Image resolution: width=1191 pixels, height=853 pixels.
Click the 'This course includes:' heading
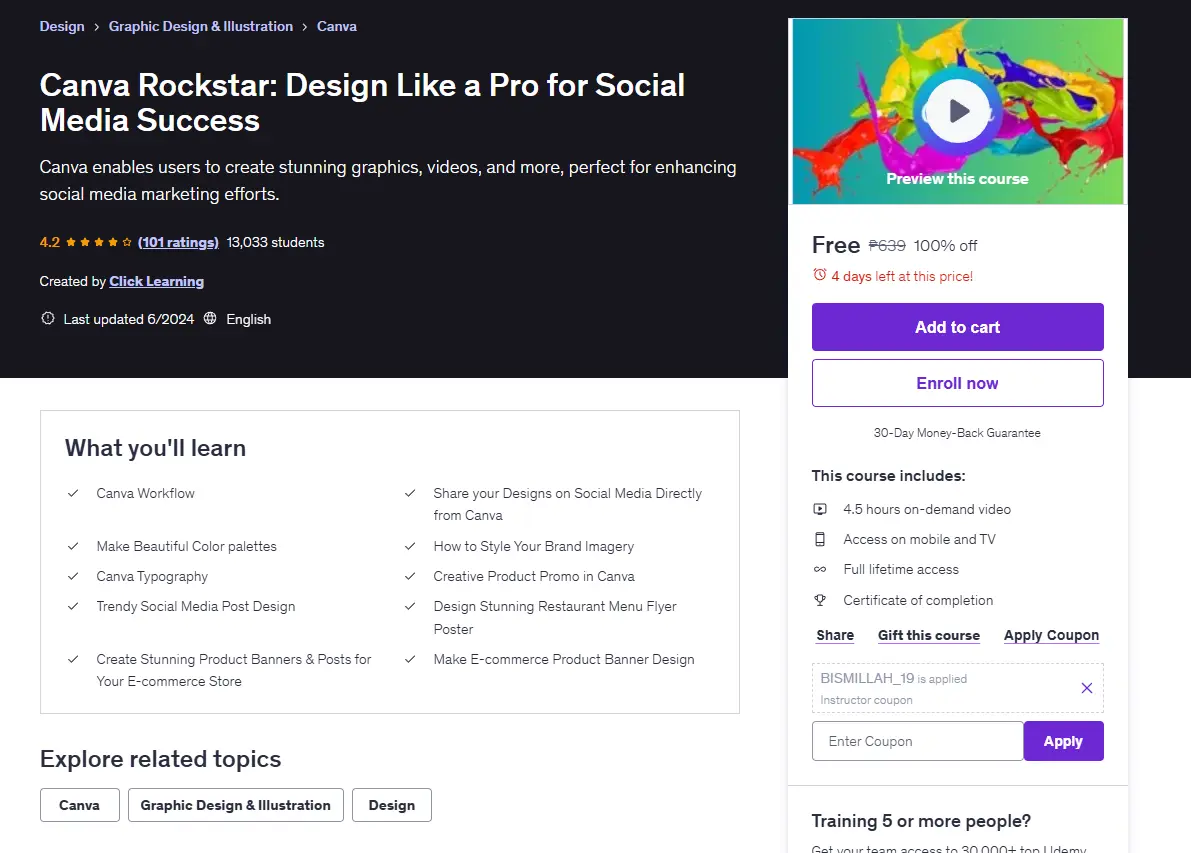888,475
